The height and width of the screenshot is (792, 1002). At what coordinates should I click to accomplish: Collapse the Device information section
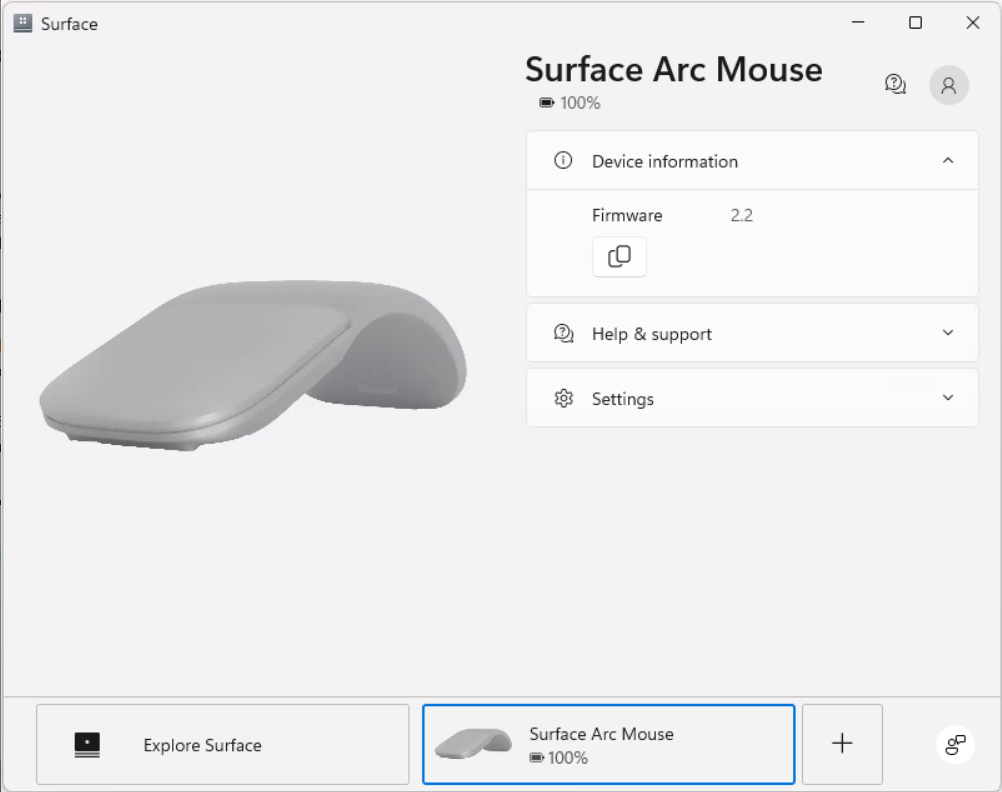click(947, 160)
